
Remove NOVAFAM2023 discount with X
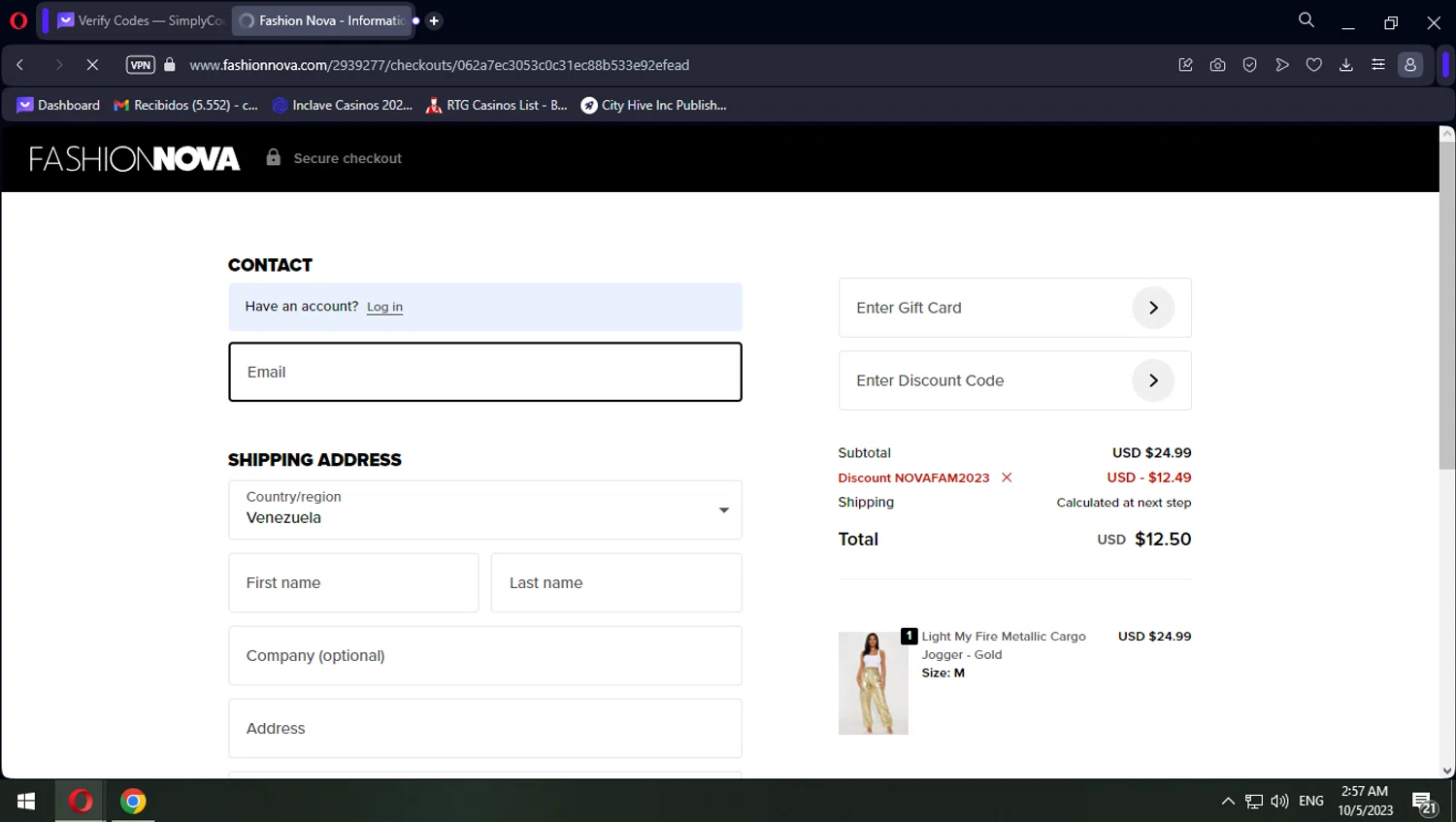(1007, 477)
